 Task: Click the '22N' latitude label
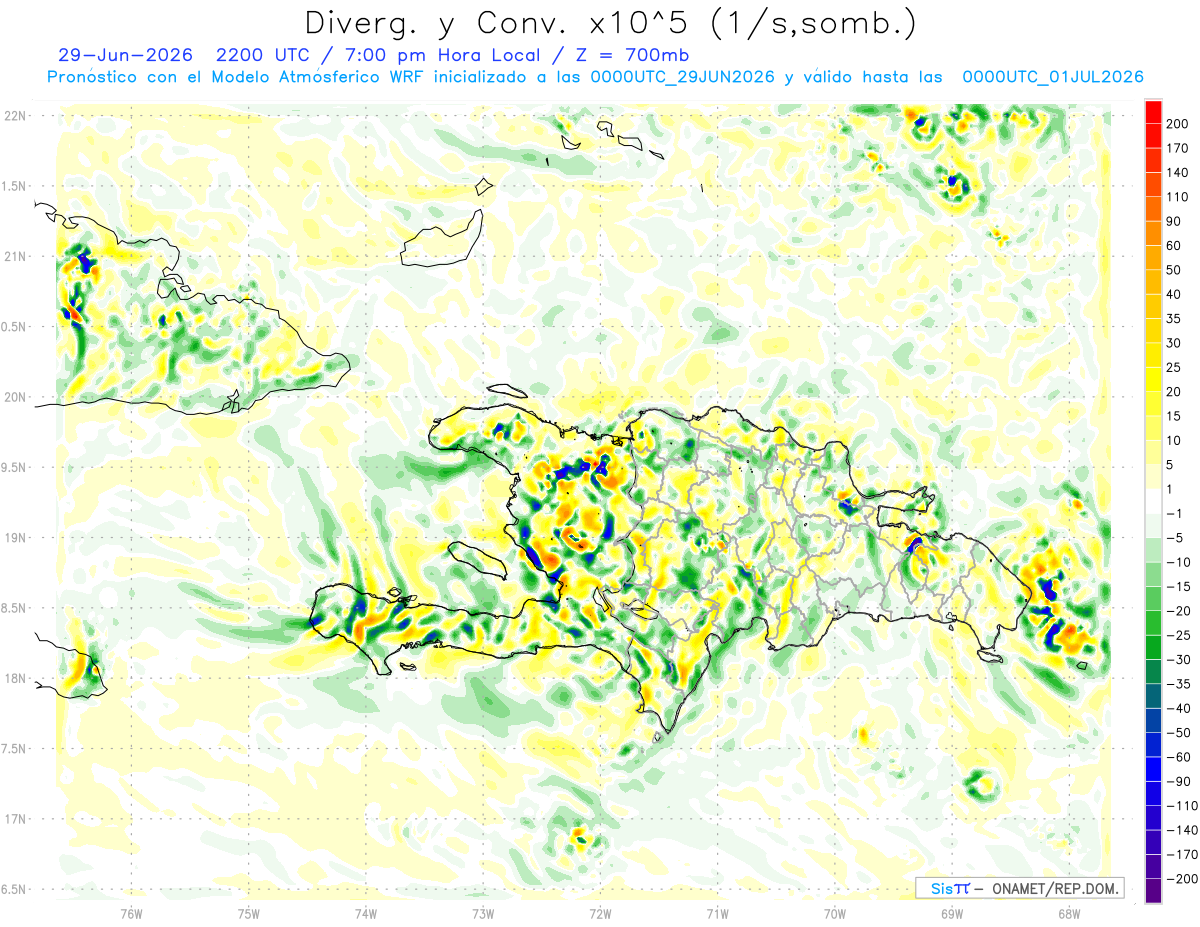[x=16, y=115]
